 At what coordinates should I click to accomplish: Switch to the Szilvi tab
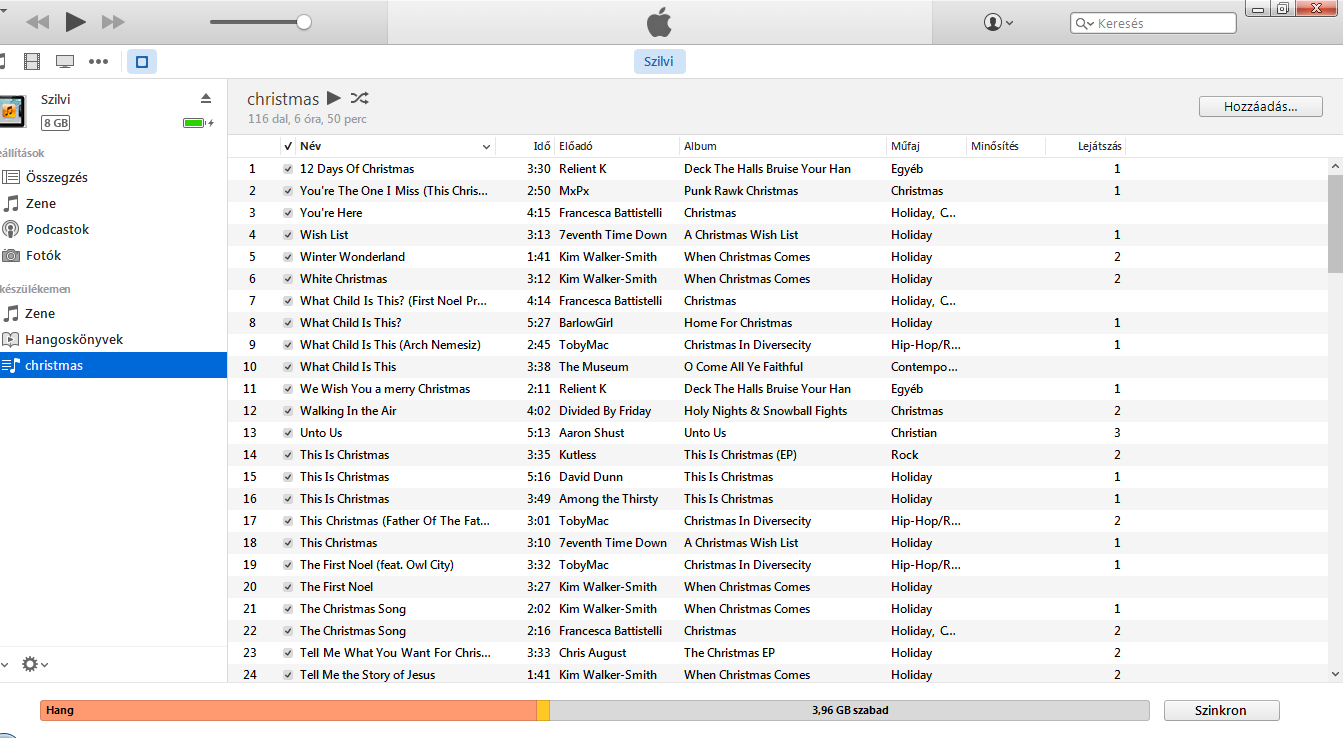click(x=659, y=61)
